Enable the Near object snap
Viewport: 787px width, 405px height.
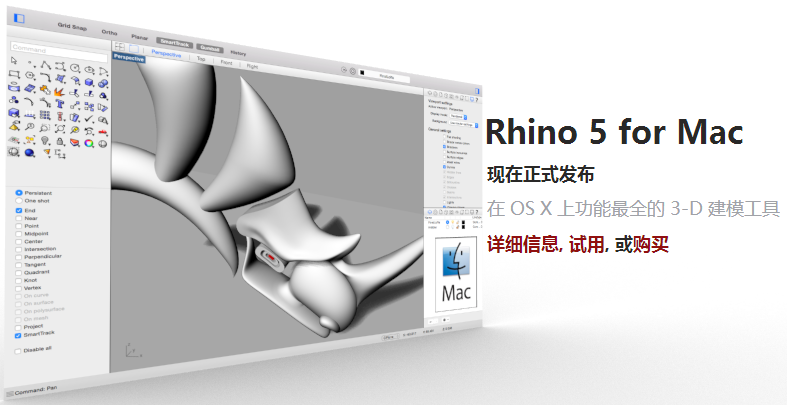click(x=19, y=219)
